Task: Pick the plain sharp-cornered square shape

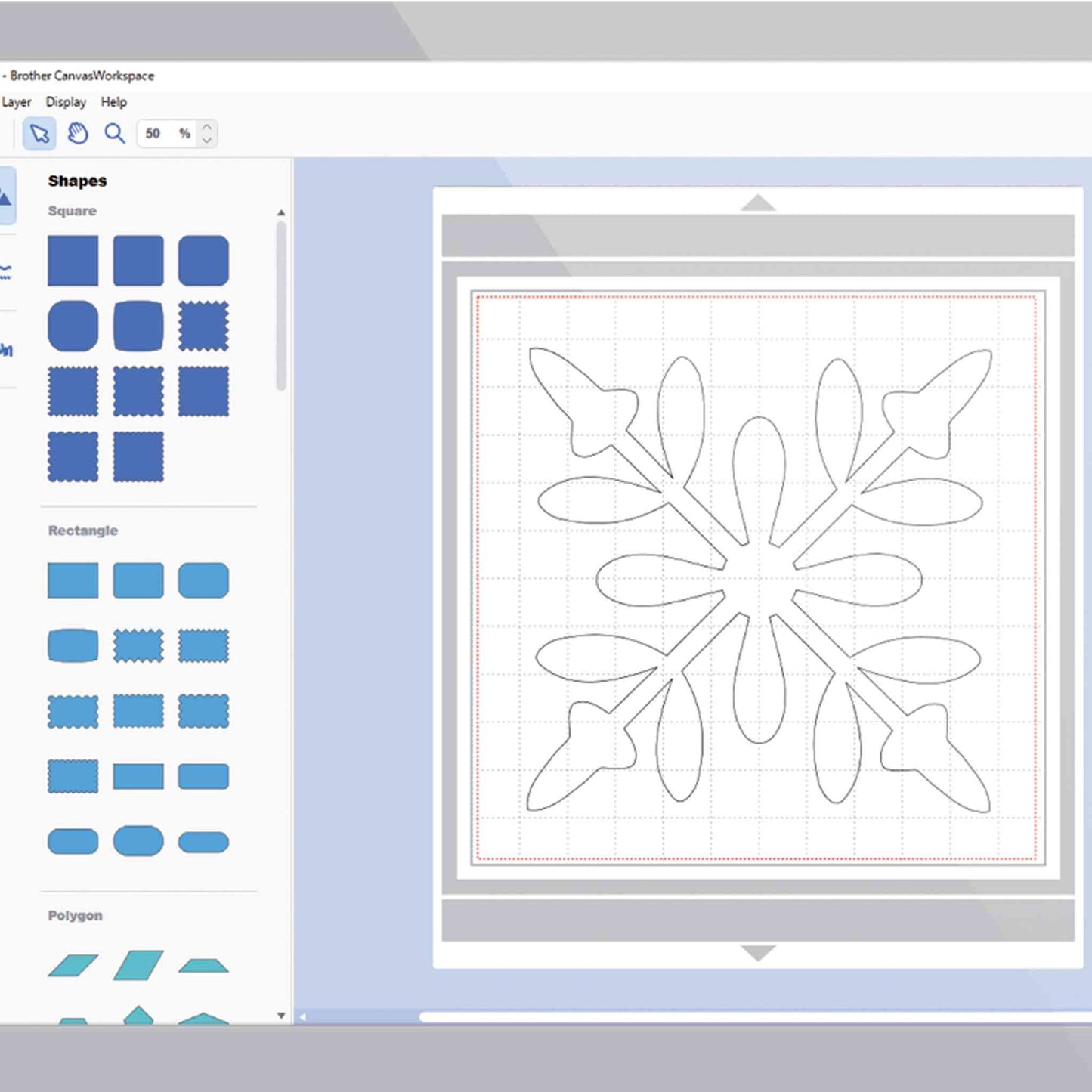Action: pyautogui.click(x=73, y=261)
